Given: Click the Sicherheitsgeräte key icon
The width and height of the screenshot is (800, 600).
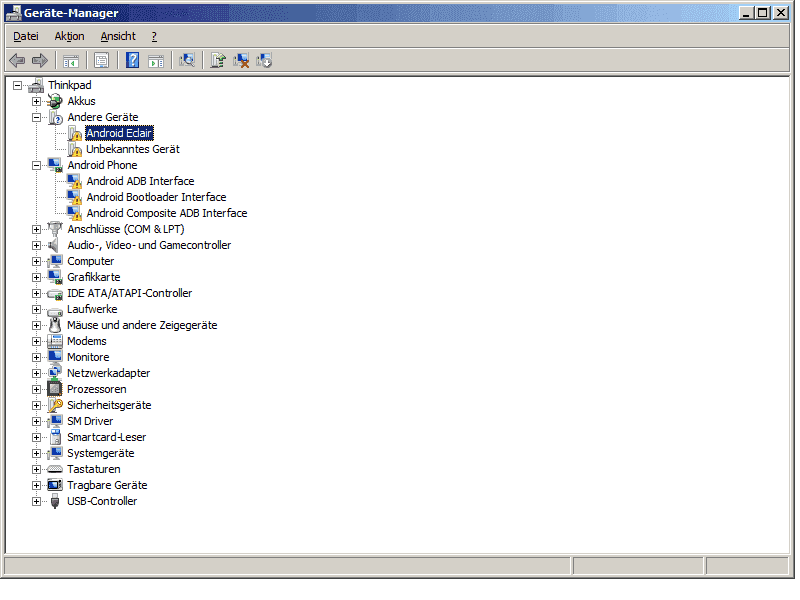Looking at the screenshot, I should tap(55, 405).
